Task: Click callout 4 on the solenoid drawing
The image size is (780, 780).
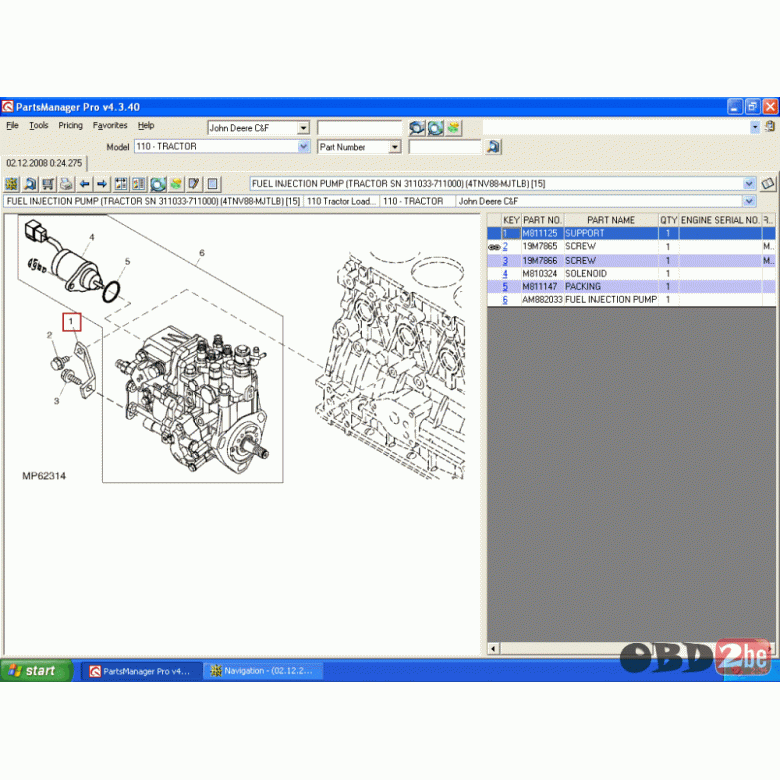Action: point(92,237)
